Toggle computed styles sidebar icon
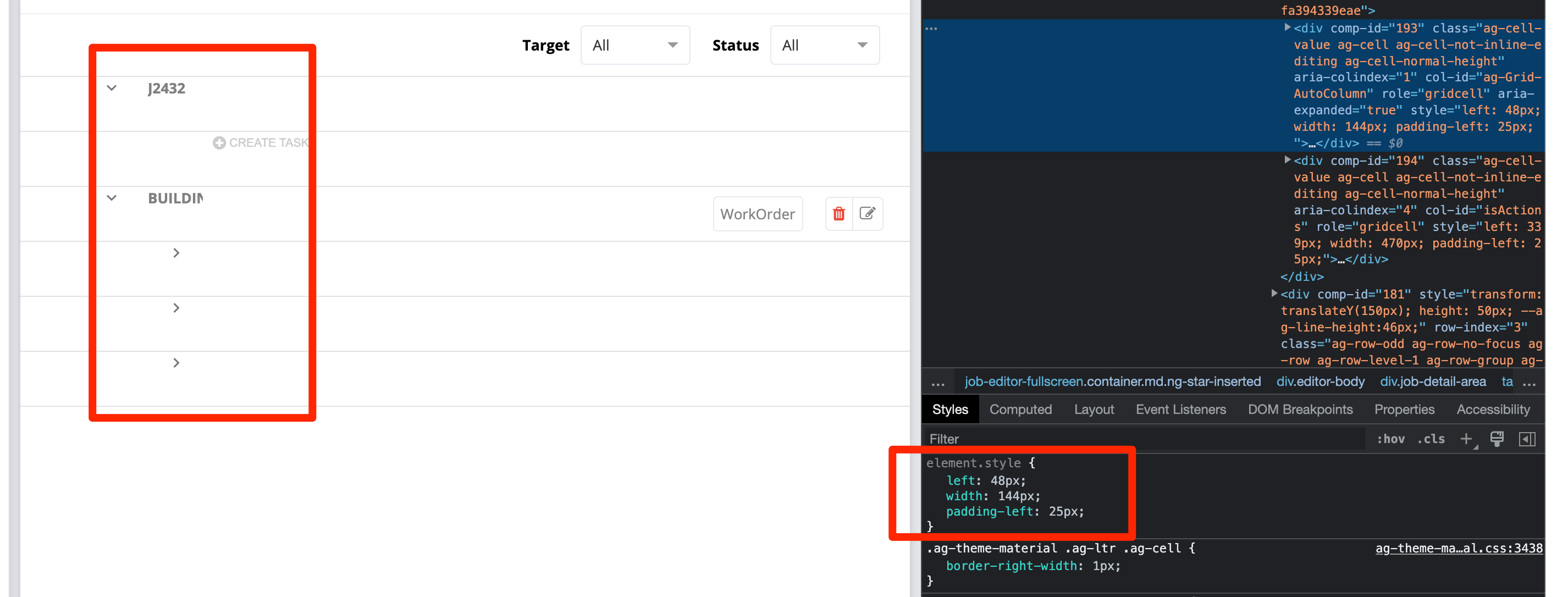This screenshot has width=1568, height=597. [1527, 439]
